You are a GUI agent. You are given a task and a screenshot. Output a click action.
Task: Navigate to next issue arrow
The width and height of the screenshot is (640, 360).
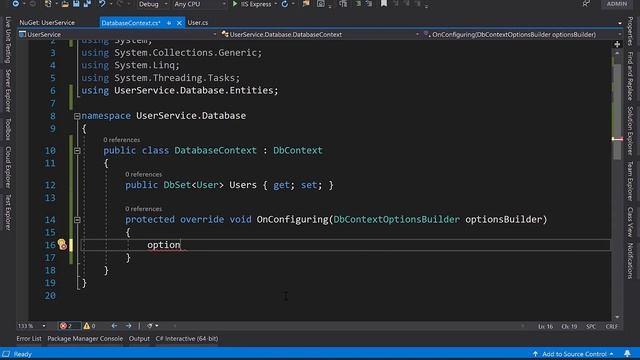pos(129,326)
